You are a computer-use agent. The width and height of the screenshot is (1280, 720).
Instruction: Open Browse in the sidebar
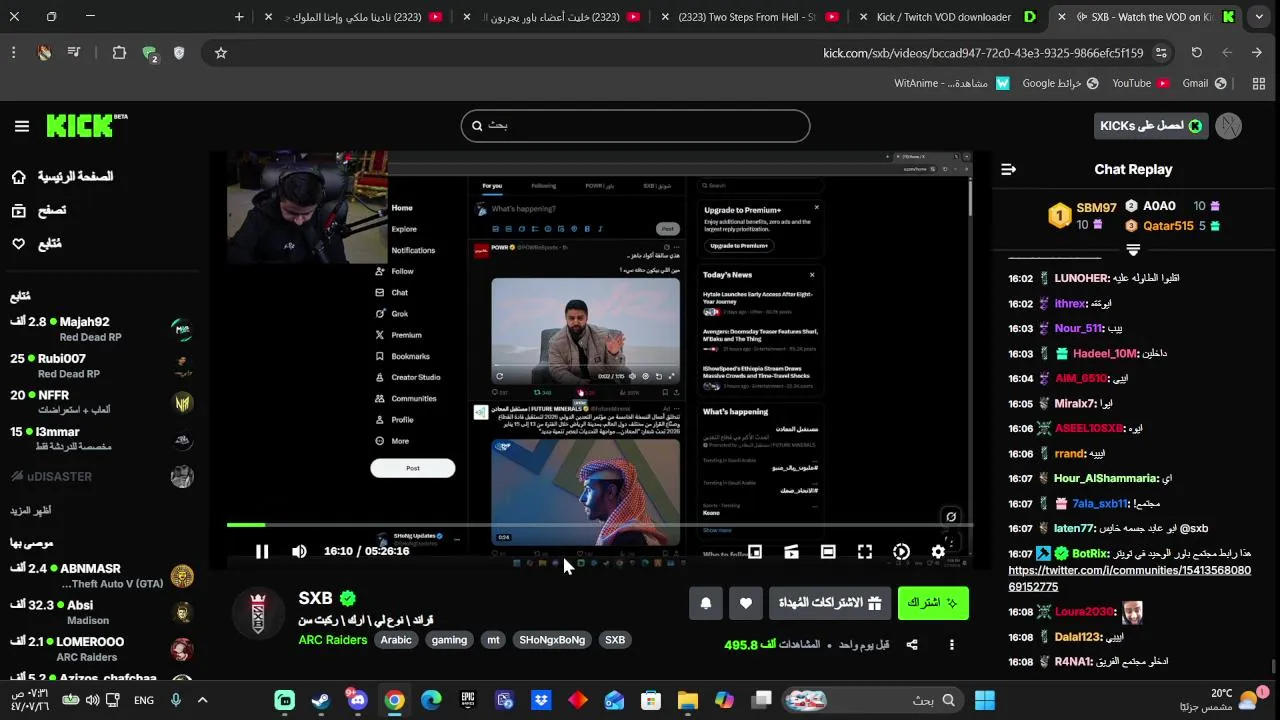[x=40, y=210]
